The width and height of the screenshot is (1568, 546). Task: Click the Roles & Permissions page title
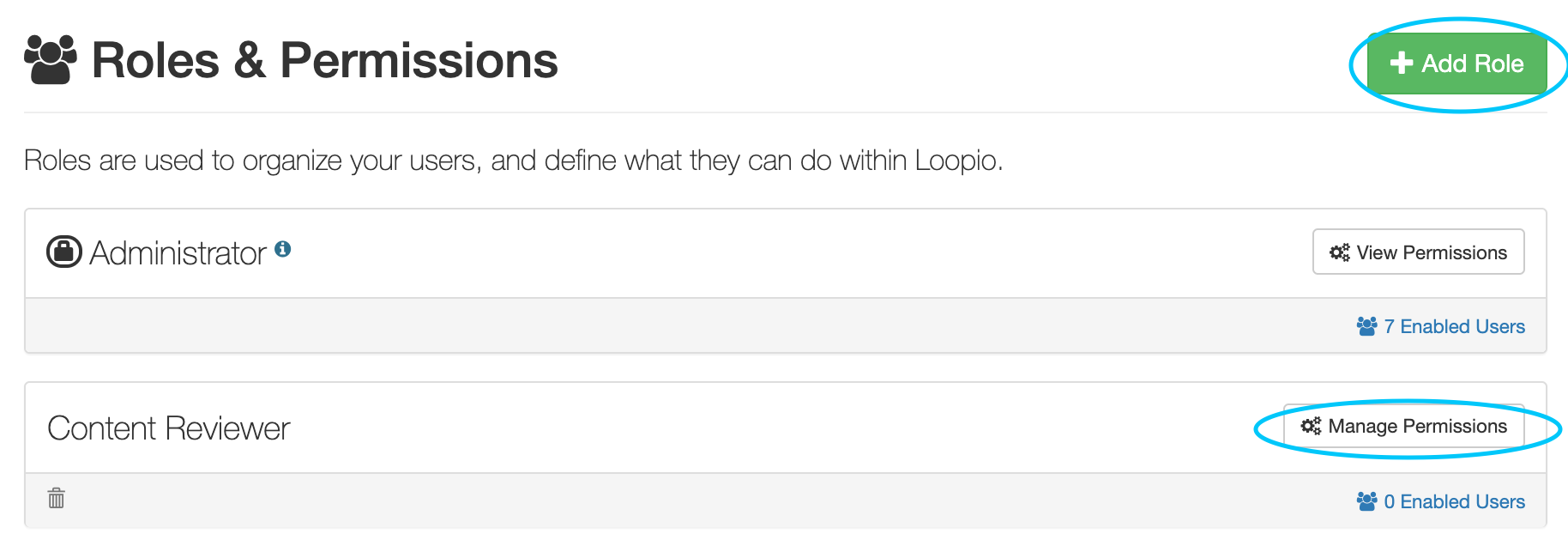pos(324,58)
